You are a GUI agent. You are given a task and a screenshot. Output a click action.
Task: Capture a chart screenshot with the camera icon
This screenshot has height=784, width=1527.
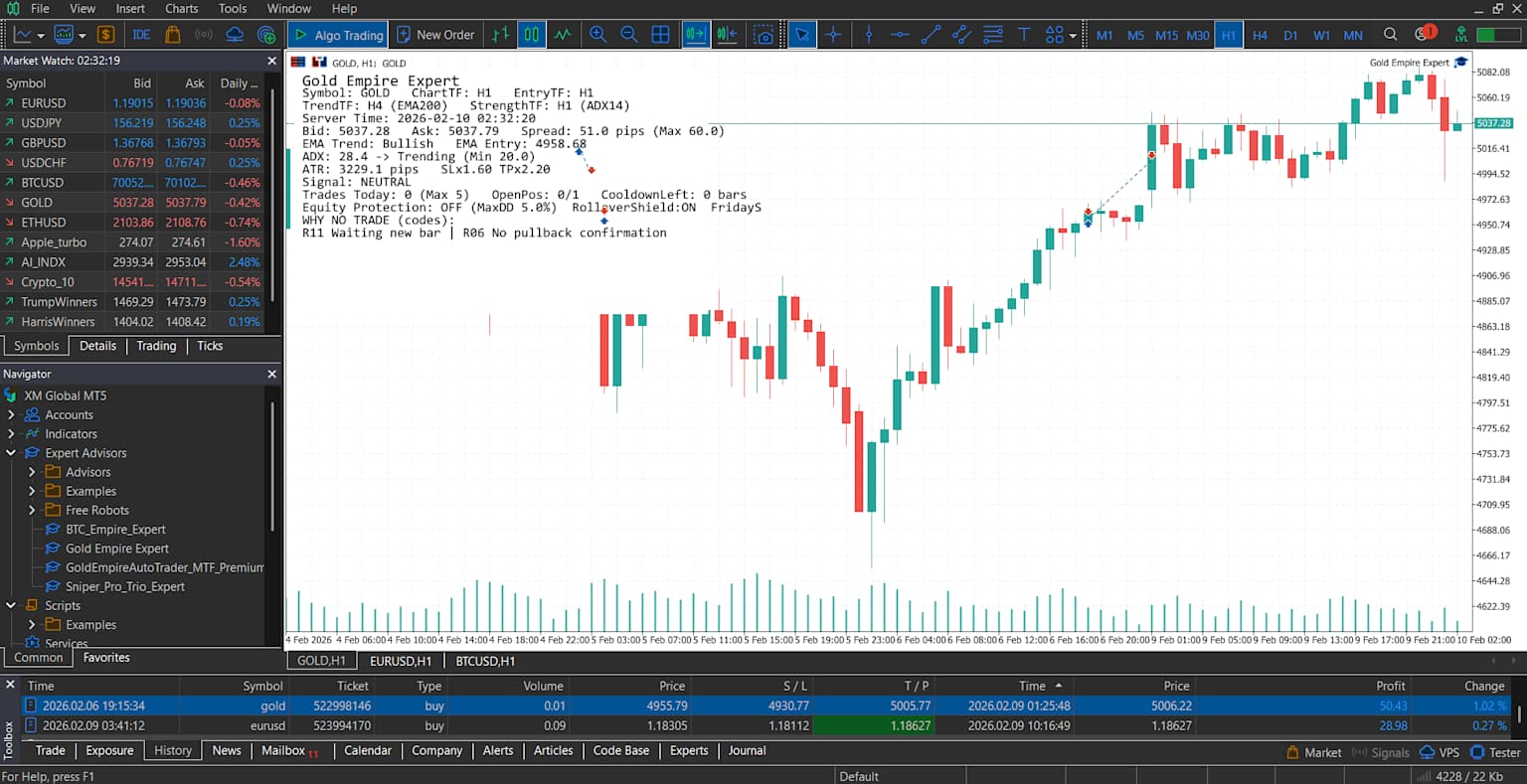click(763, 34)
